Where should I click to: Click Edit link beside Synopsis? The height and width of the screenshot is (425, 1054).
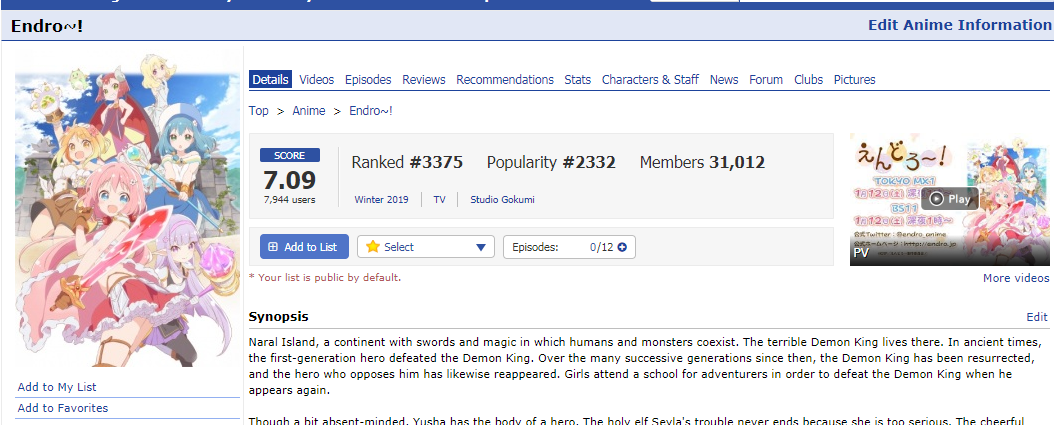pyautogui.click(x=1037, y=317)
